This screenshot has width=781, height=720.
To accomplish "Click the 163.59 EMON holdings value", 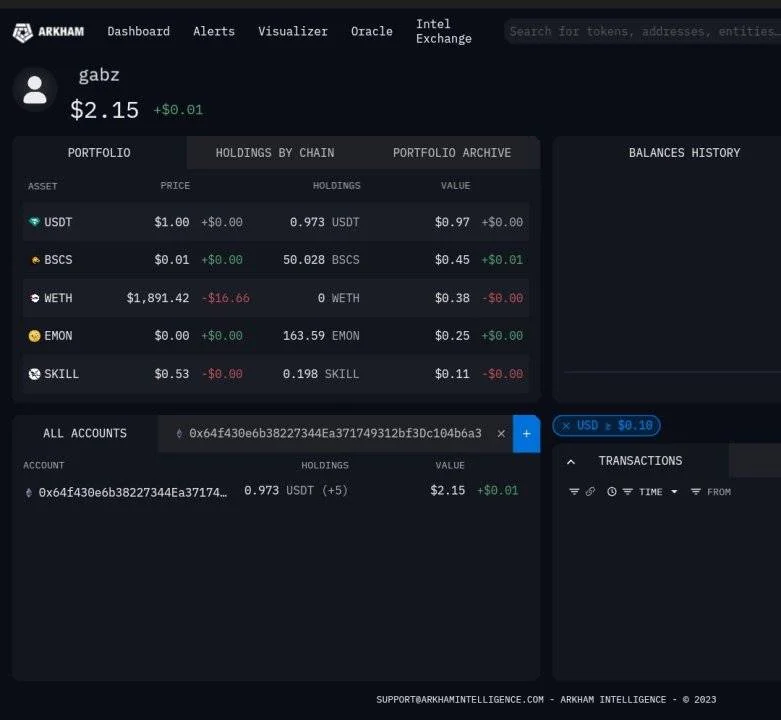I will coord(321,336).
